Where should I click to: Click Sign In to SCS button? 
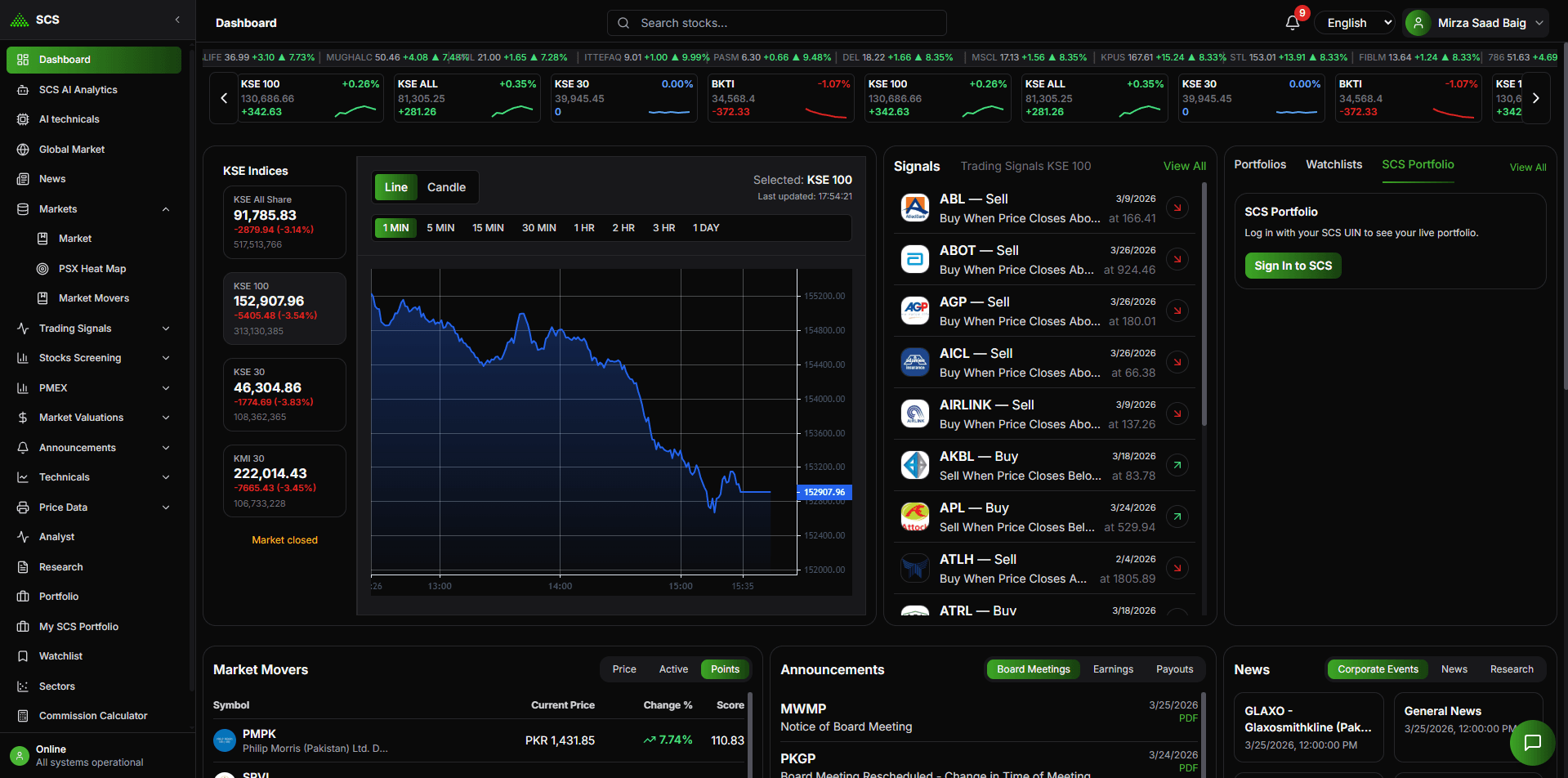pos(1293,266)
